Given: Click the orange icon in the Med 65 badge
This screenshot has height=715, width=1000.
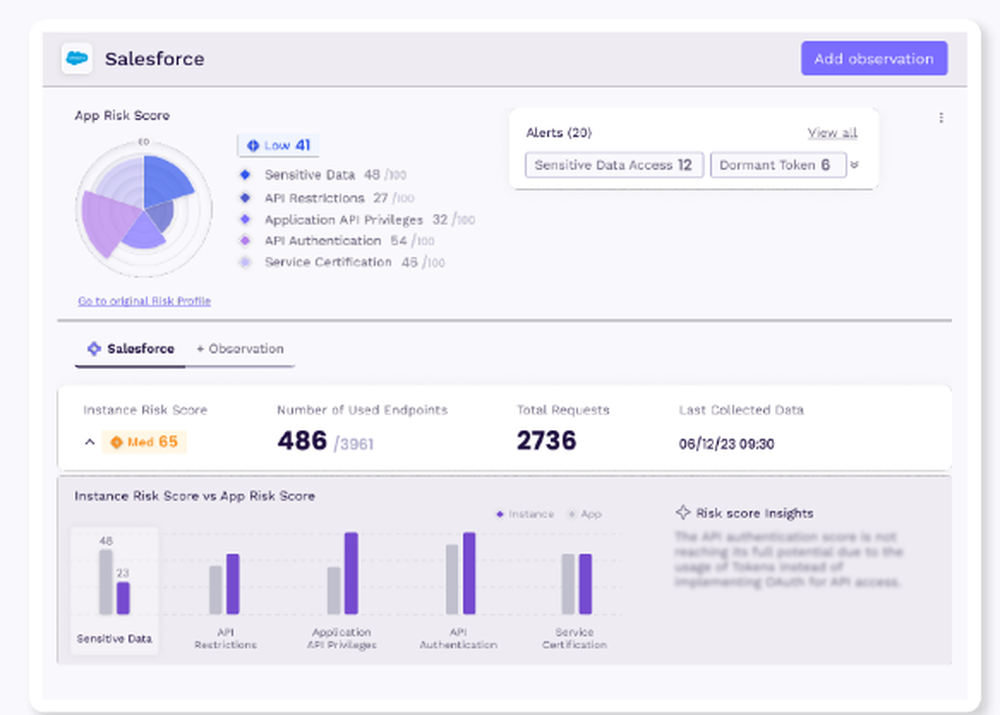Looking at the screenshot, I should [x=117, y=442].
